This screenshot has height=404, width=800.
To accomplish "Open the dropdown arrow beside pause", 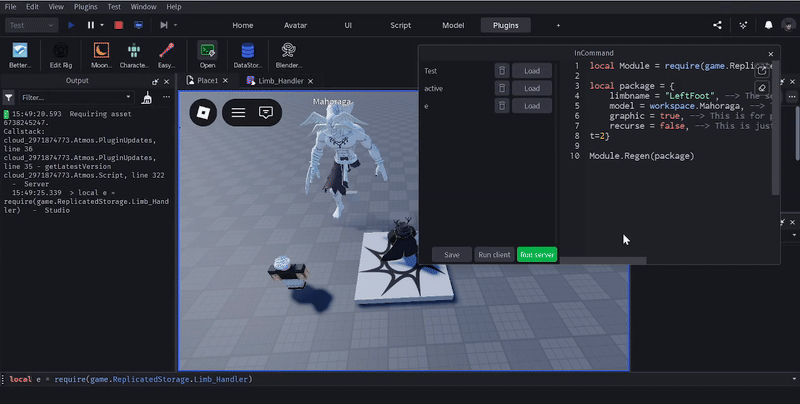I will point(102,25).
